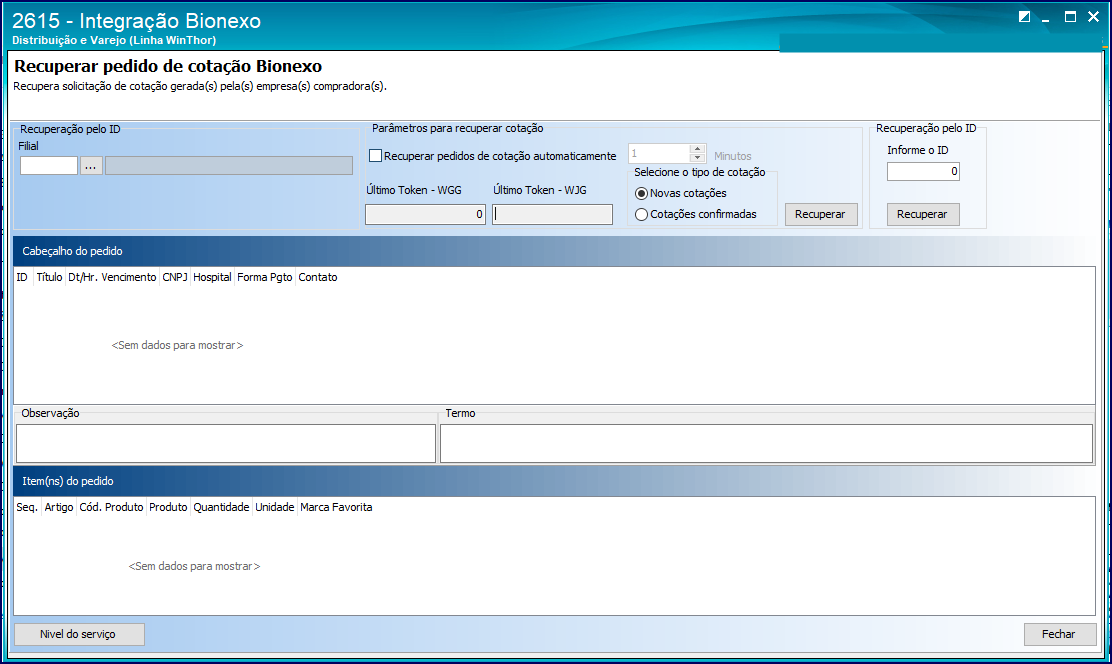The width and height of the screenshot is (1112, 664).
Task: Click the Cabeçalho do pedido section header
Action: (555, 251)
